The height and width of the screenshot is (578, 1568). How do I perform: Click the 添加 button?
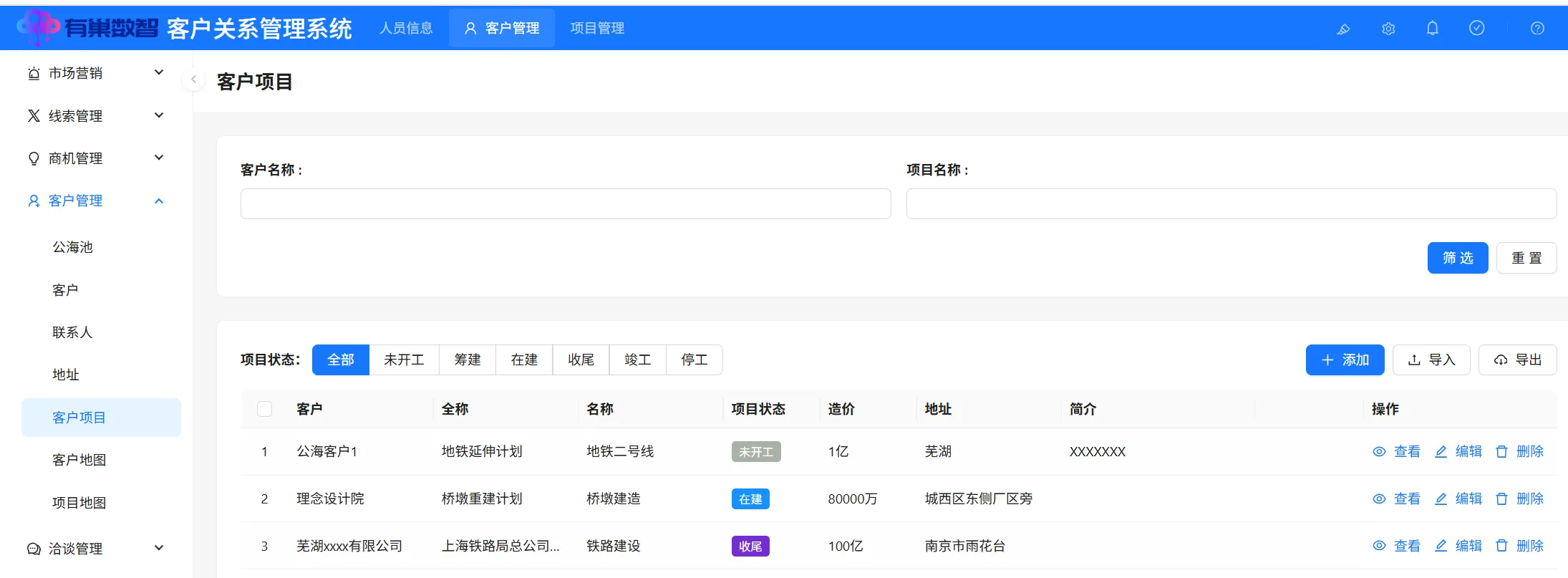(x=1345, y=360)
